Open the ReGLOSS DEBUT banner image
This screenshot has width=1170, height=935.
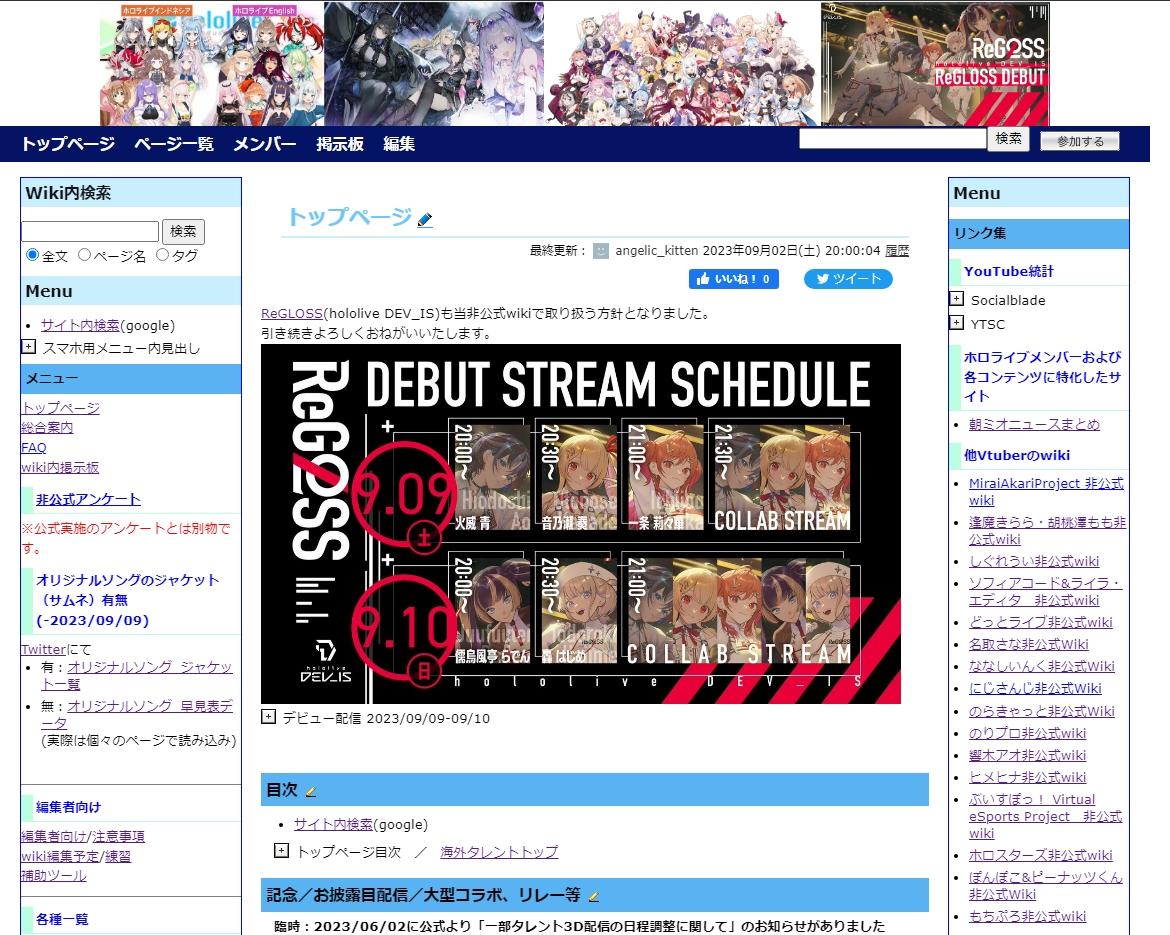click(x=935, y=64)
